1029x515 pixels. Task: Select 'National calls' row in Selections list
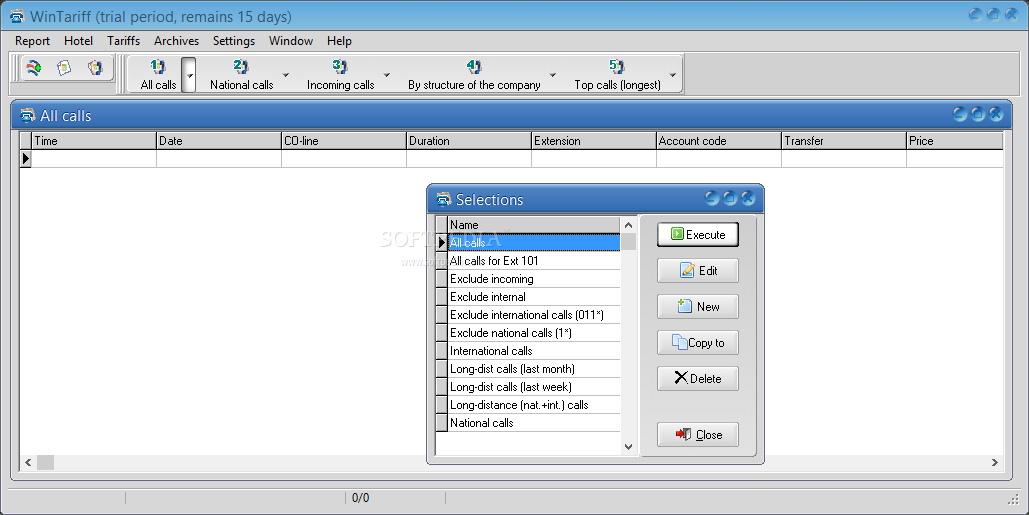[534, 423]
